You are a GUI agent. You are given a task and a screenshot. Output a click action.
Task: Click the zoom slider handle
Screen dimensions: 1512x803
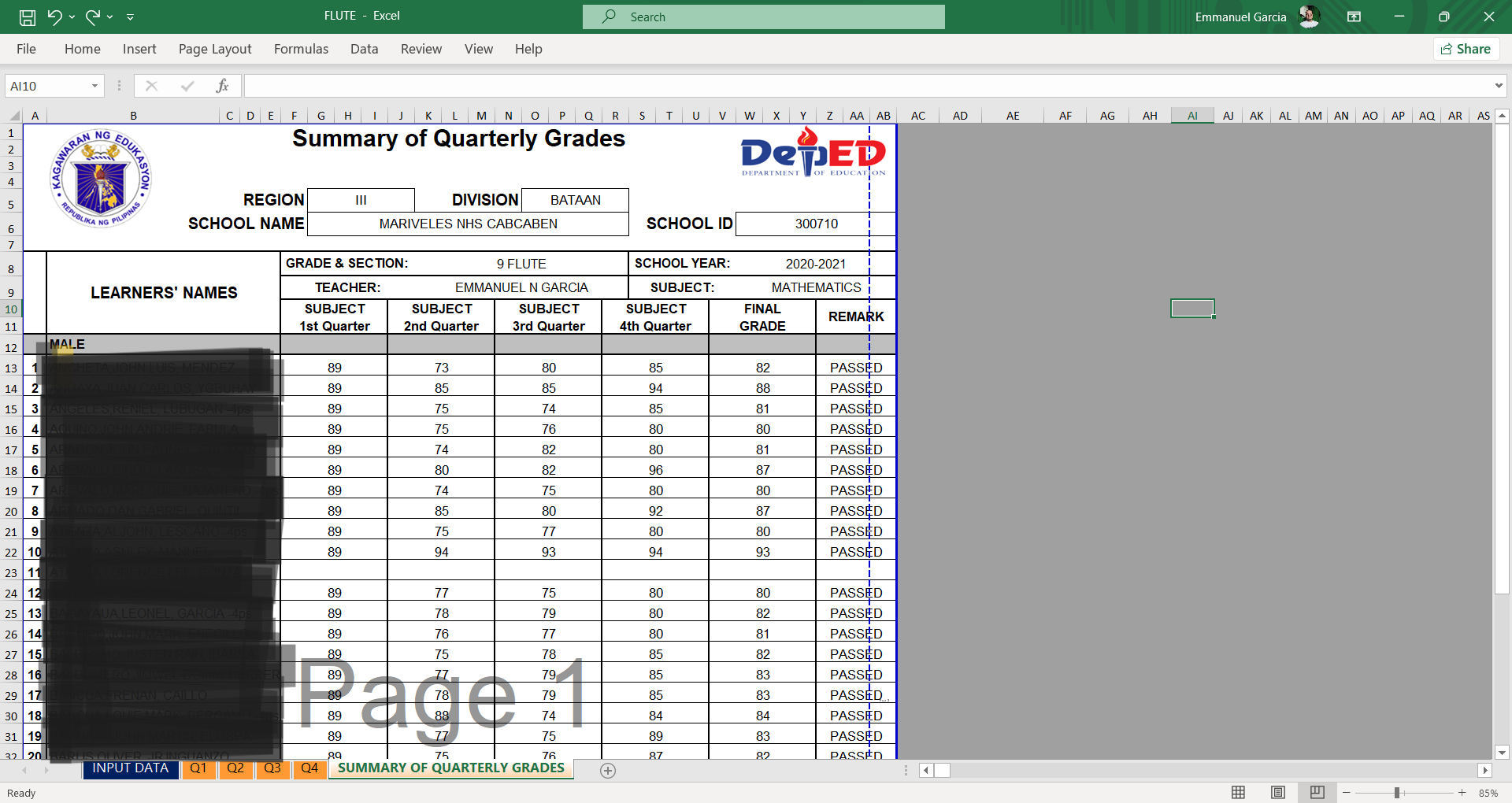pos(1397,793)
